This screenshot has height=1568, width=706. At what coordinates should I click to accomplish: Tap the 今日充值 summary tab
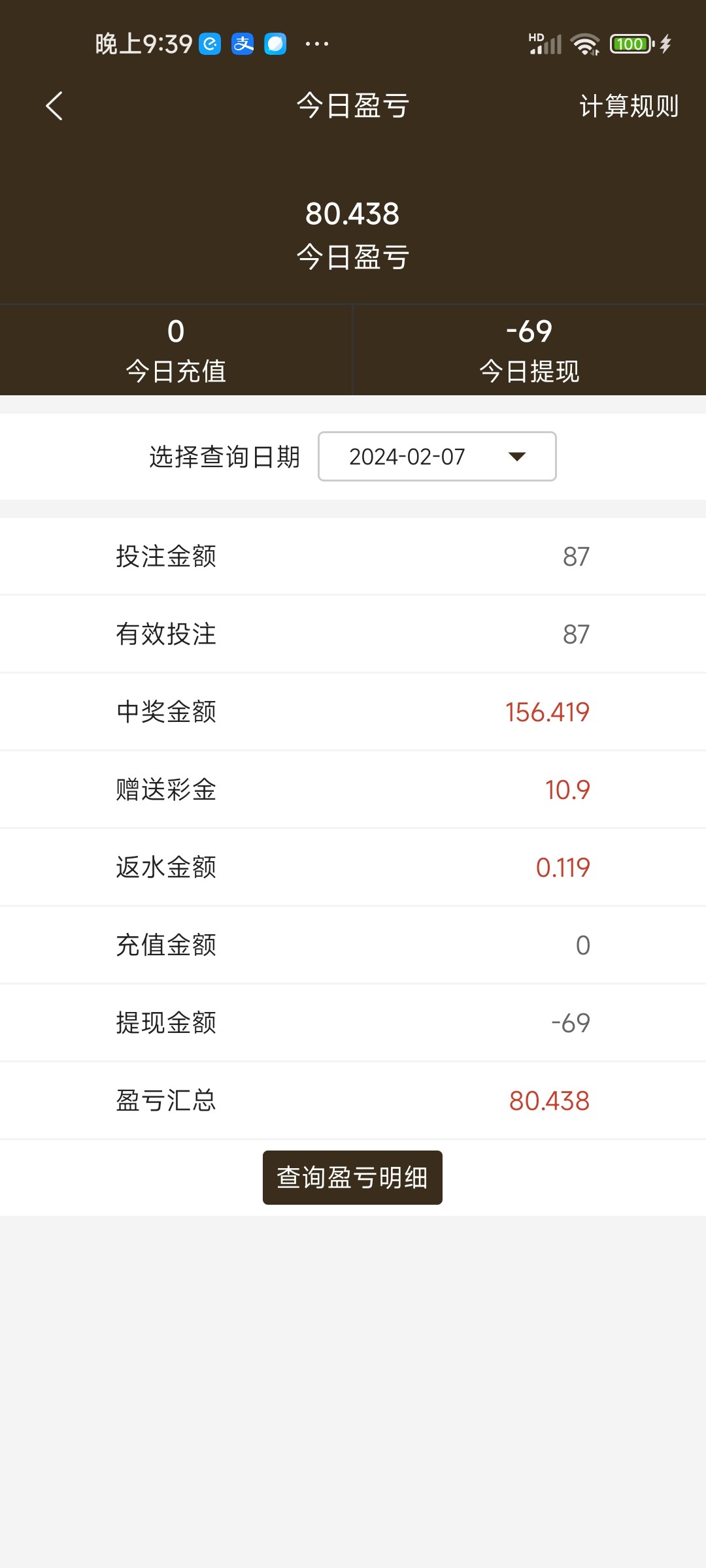176,350
